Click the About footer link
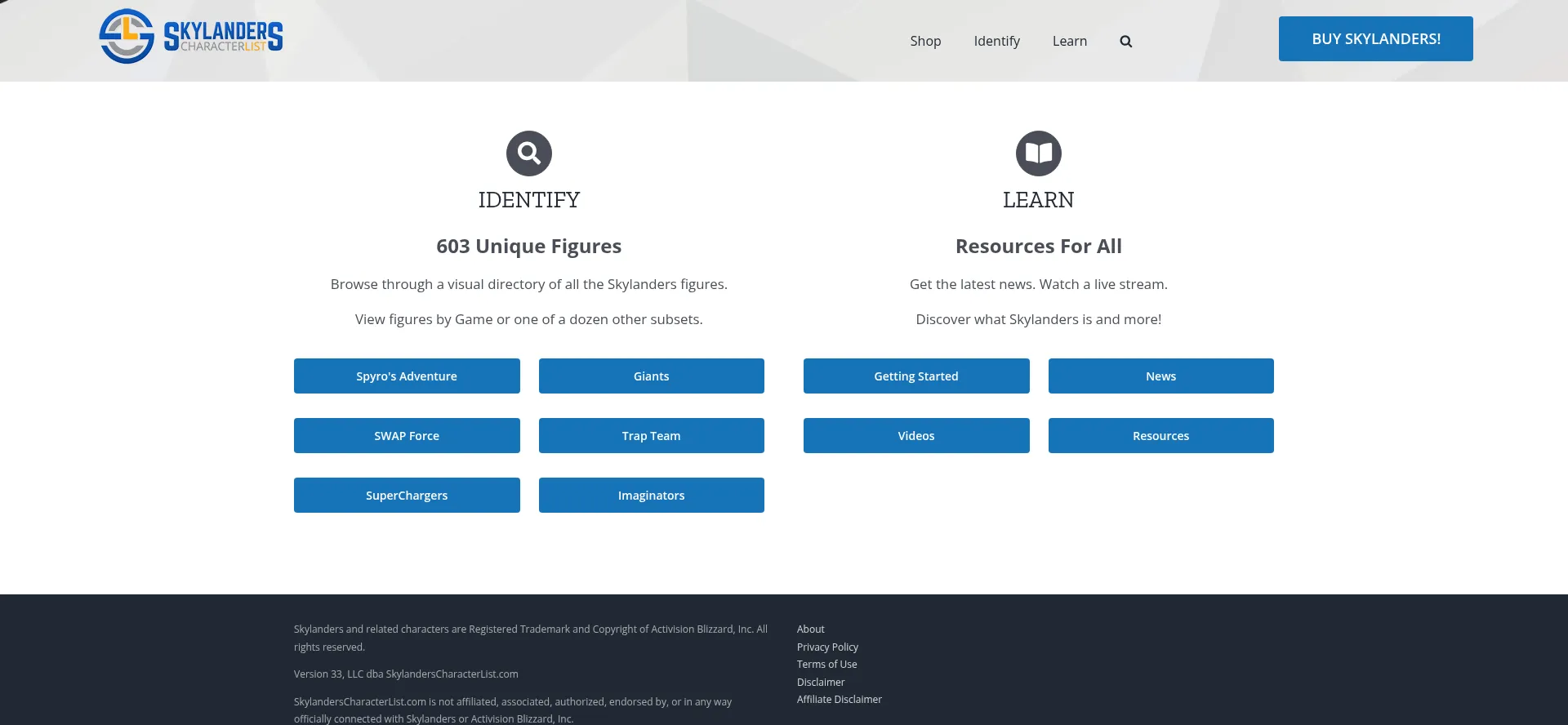 (x=811, y=629)
